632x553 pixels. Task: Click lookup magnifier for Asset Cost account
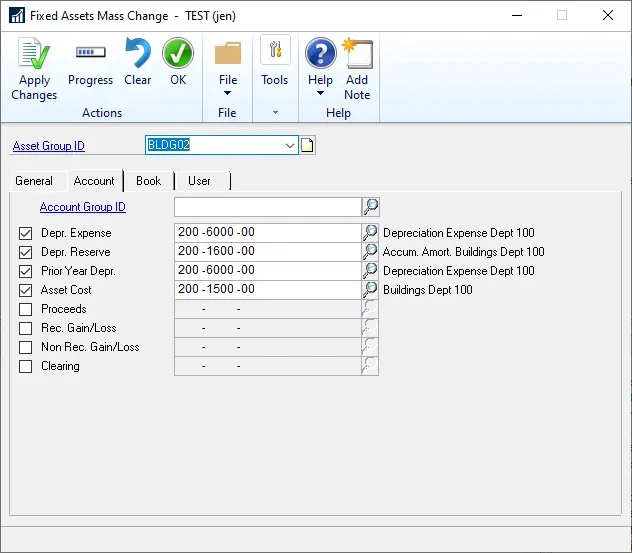coord(370,290)
